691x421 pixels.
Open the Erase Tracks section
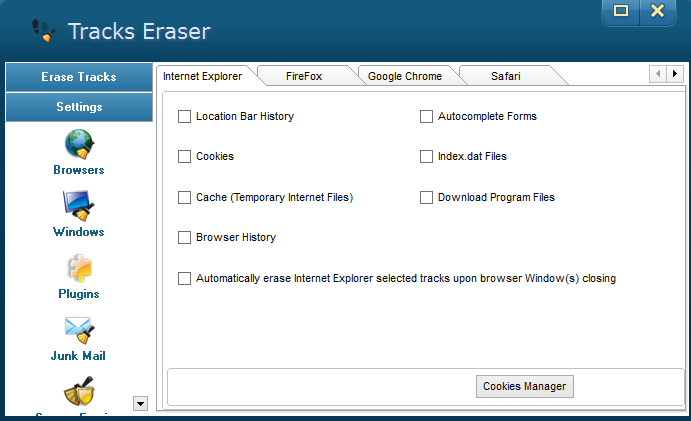point(79,77)
